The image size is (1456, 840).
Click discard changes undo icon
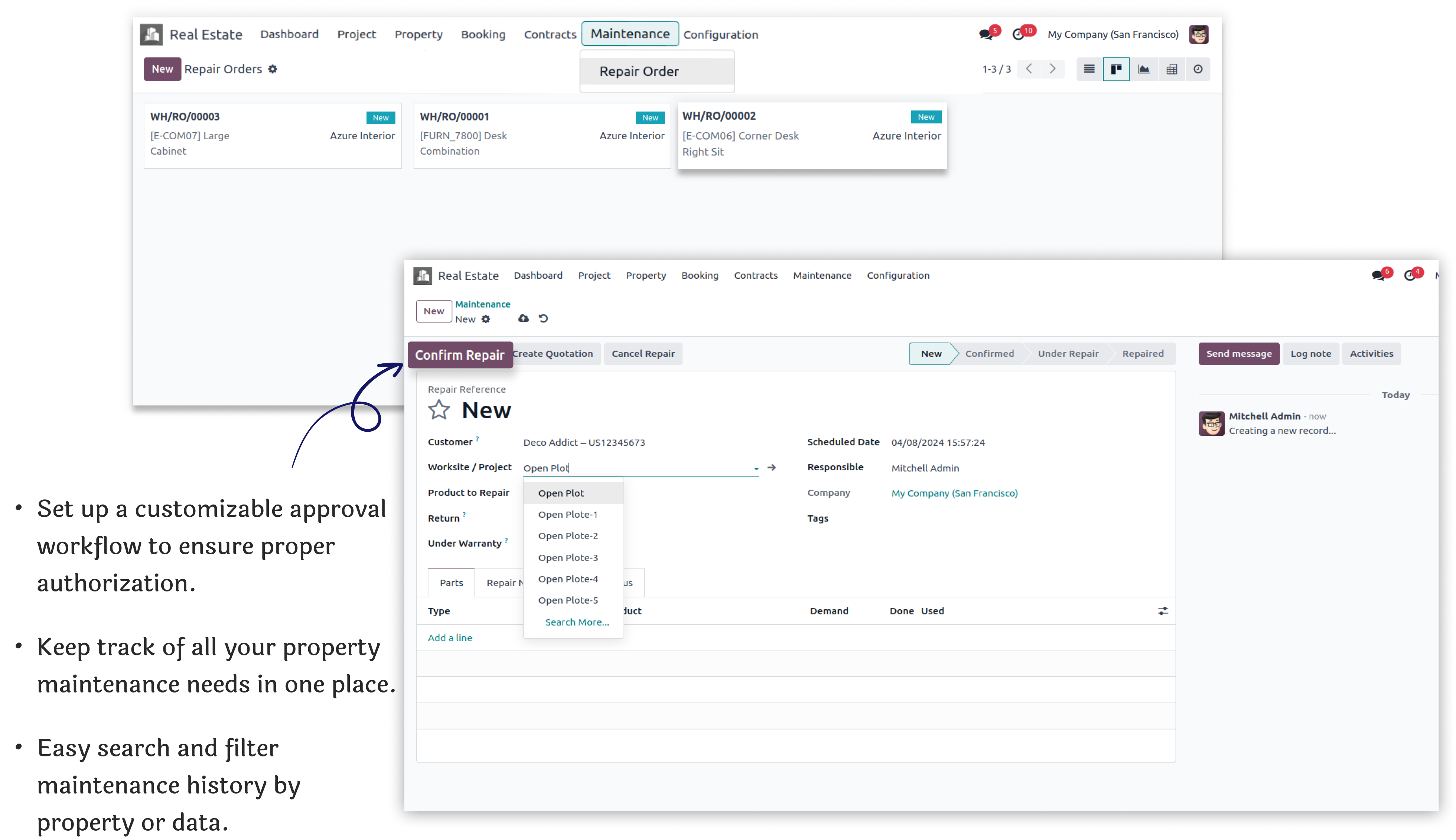(x=543, y=318)
